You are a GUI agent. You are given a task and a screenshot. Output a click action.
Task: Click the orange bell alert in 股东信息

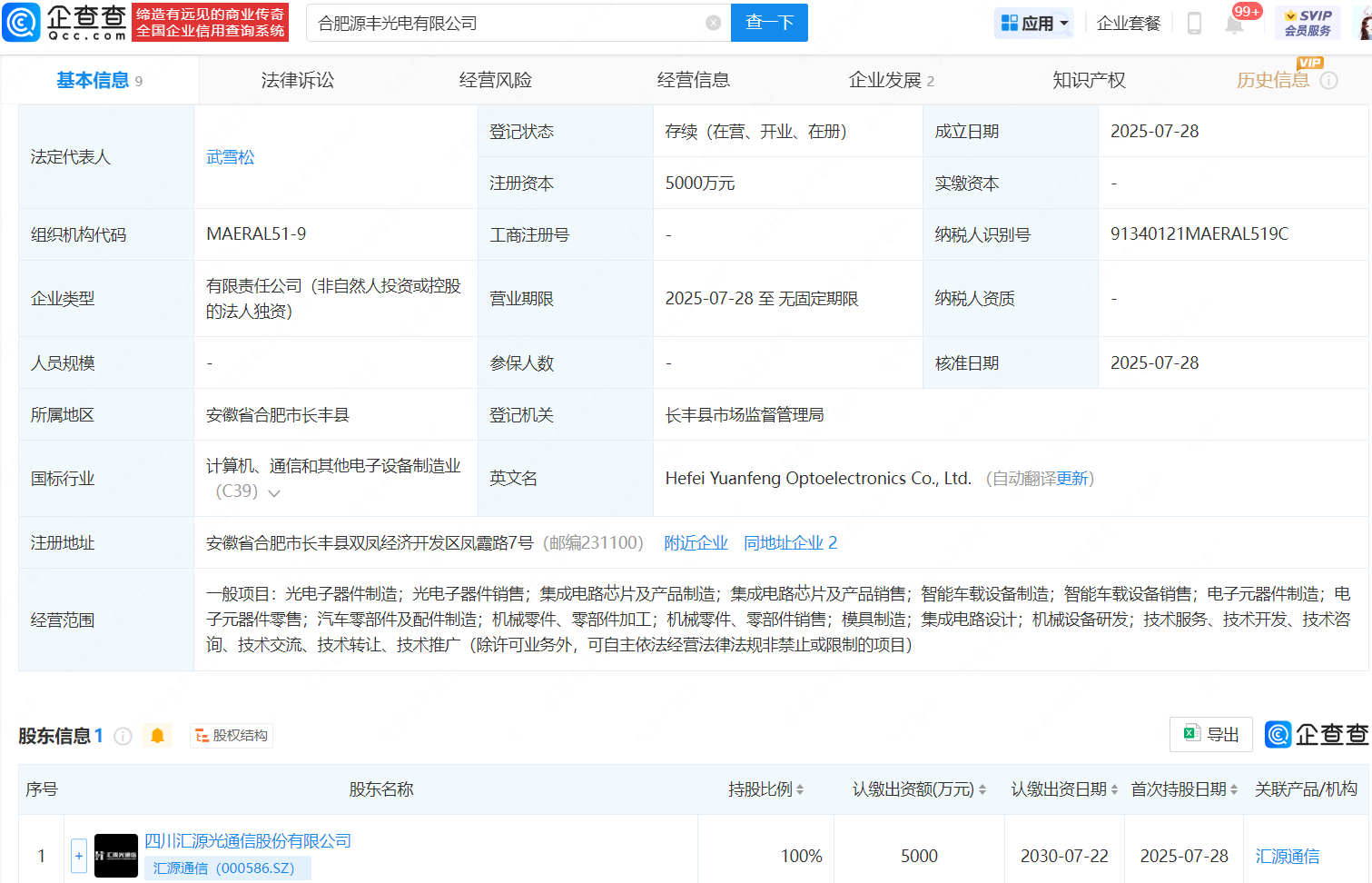[157, 736]
